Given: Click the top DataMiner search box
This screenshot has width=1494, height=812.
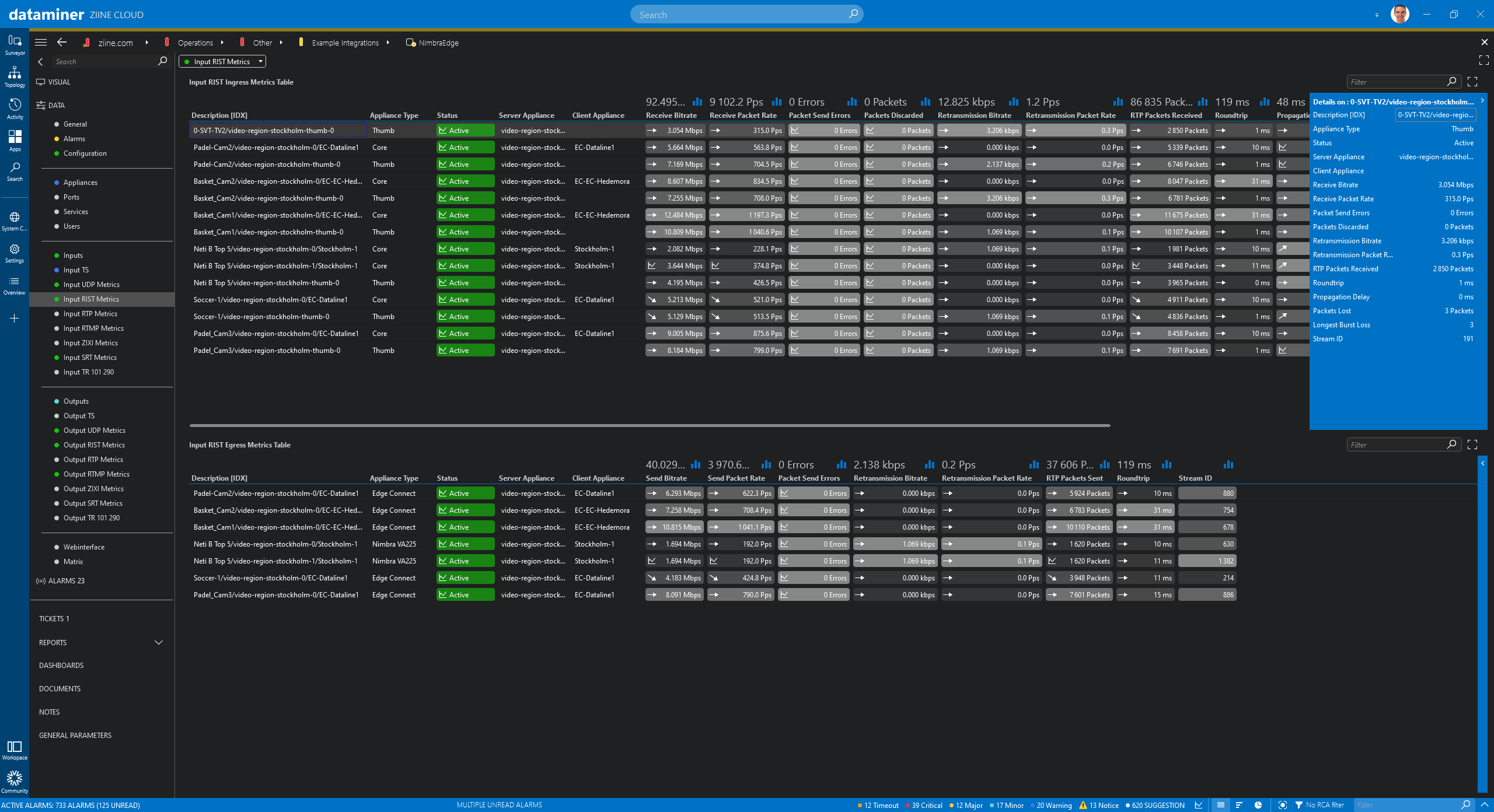Looking at the screenshot, I should [x=746, y=15].
